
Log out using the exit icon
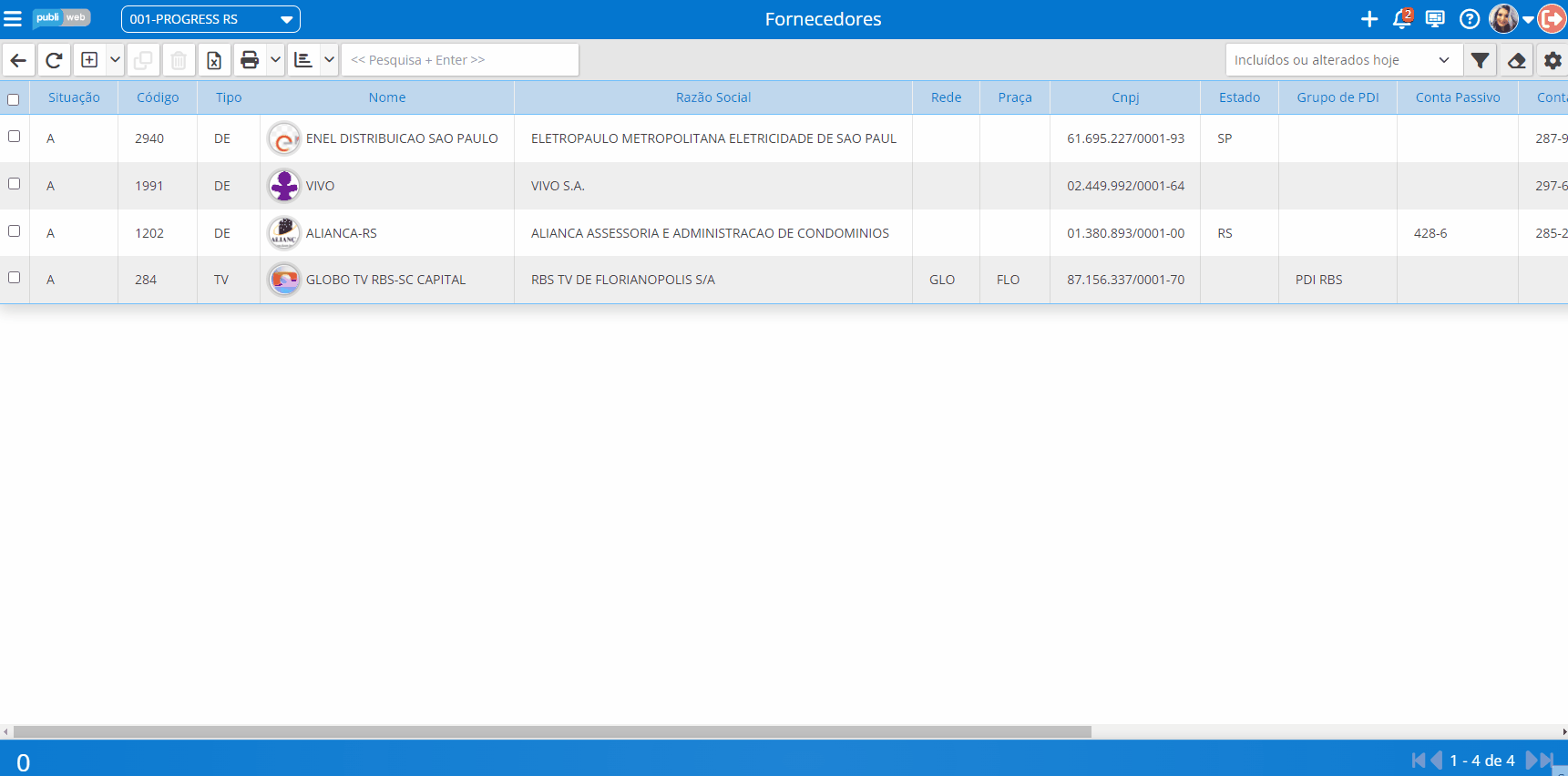1552,18
